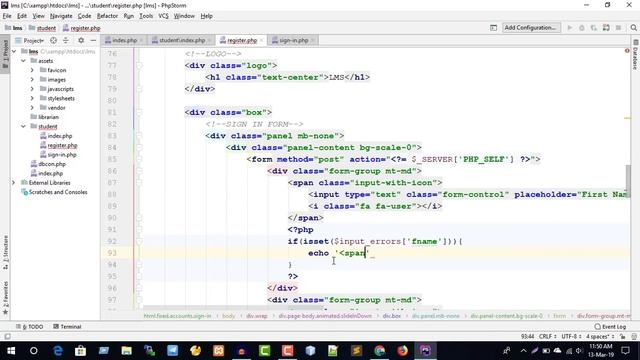640x360 pixels.
Task: Hide the Project tool window
Action: tap(93, 40)
